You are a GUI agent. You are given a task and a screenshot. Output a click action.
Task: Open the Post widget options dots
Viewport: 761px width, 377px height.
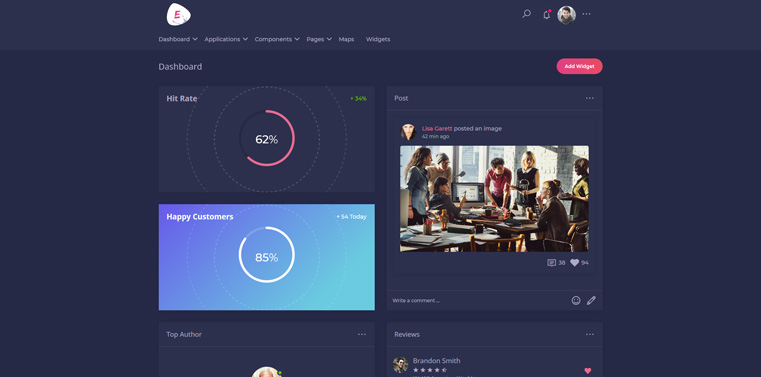pyautogui.click(x=590, y=98)
